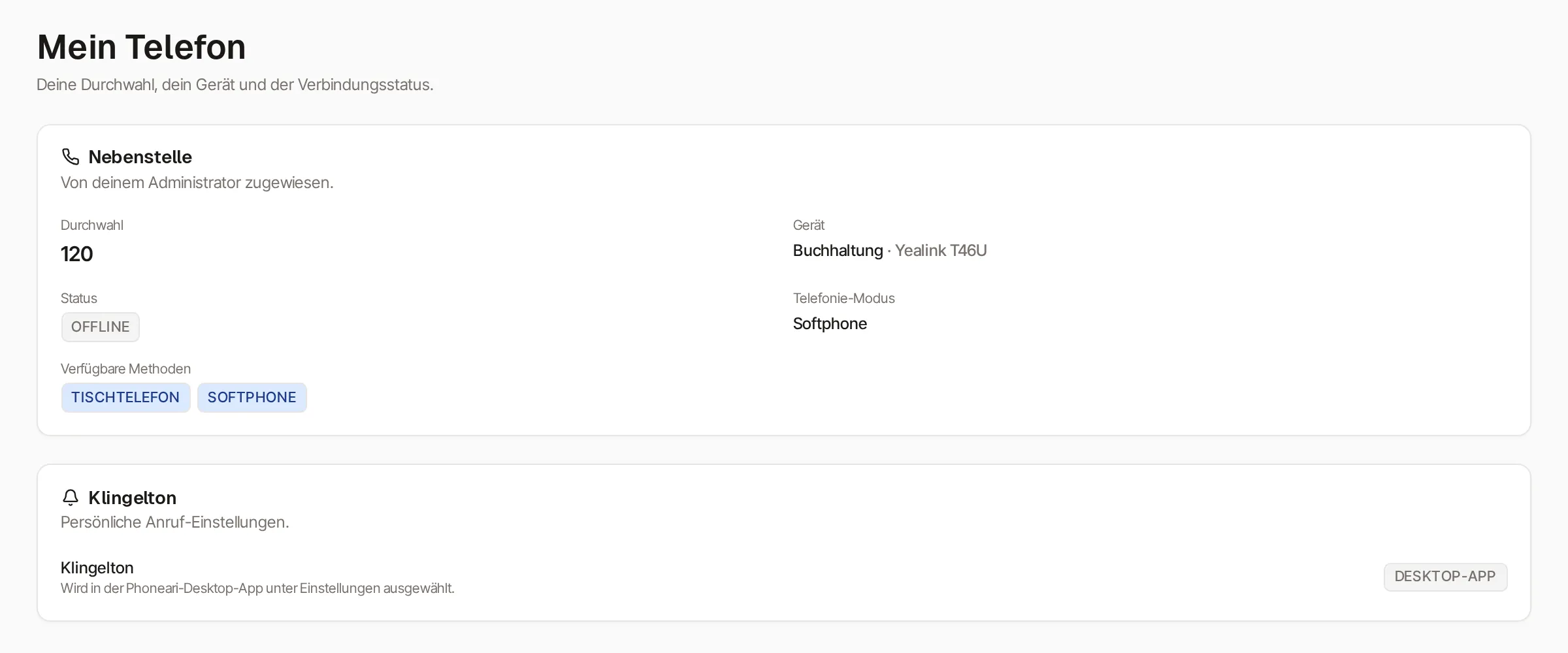
Task: Click the TISCHTELEFON method badge
Action: tap(125, 398)
